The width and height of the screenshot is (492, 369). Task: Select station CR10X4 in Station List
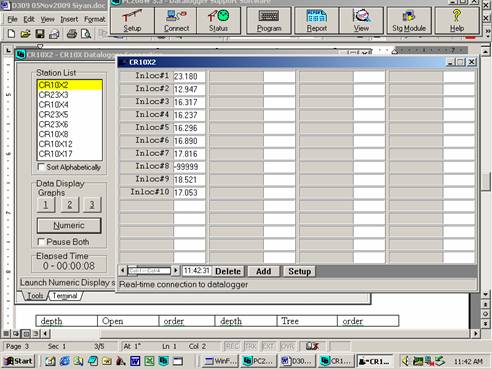69,105
